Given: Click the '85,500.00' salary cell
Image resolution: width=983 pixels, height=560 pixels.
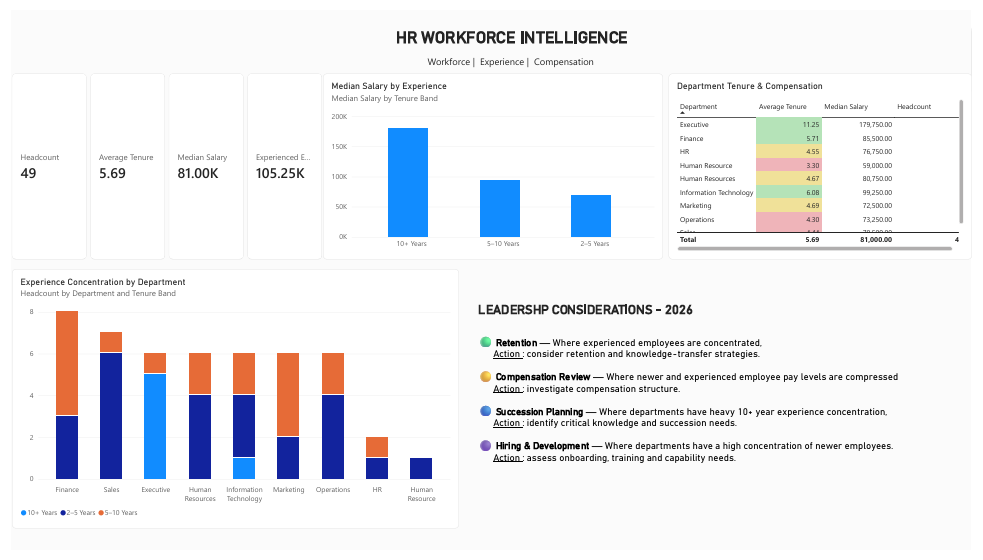Looking at the screenshot, I should coord(877,139).
